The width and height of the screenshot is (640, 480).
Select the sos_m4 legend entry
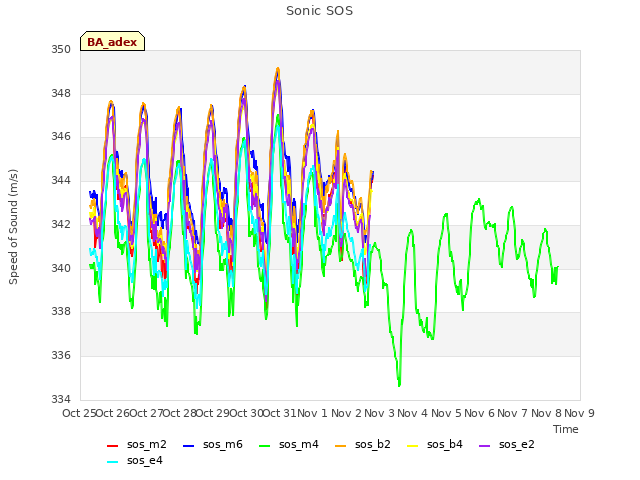pos(289,444)
